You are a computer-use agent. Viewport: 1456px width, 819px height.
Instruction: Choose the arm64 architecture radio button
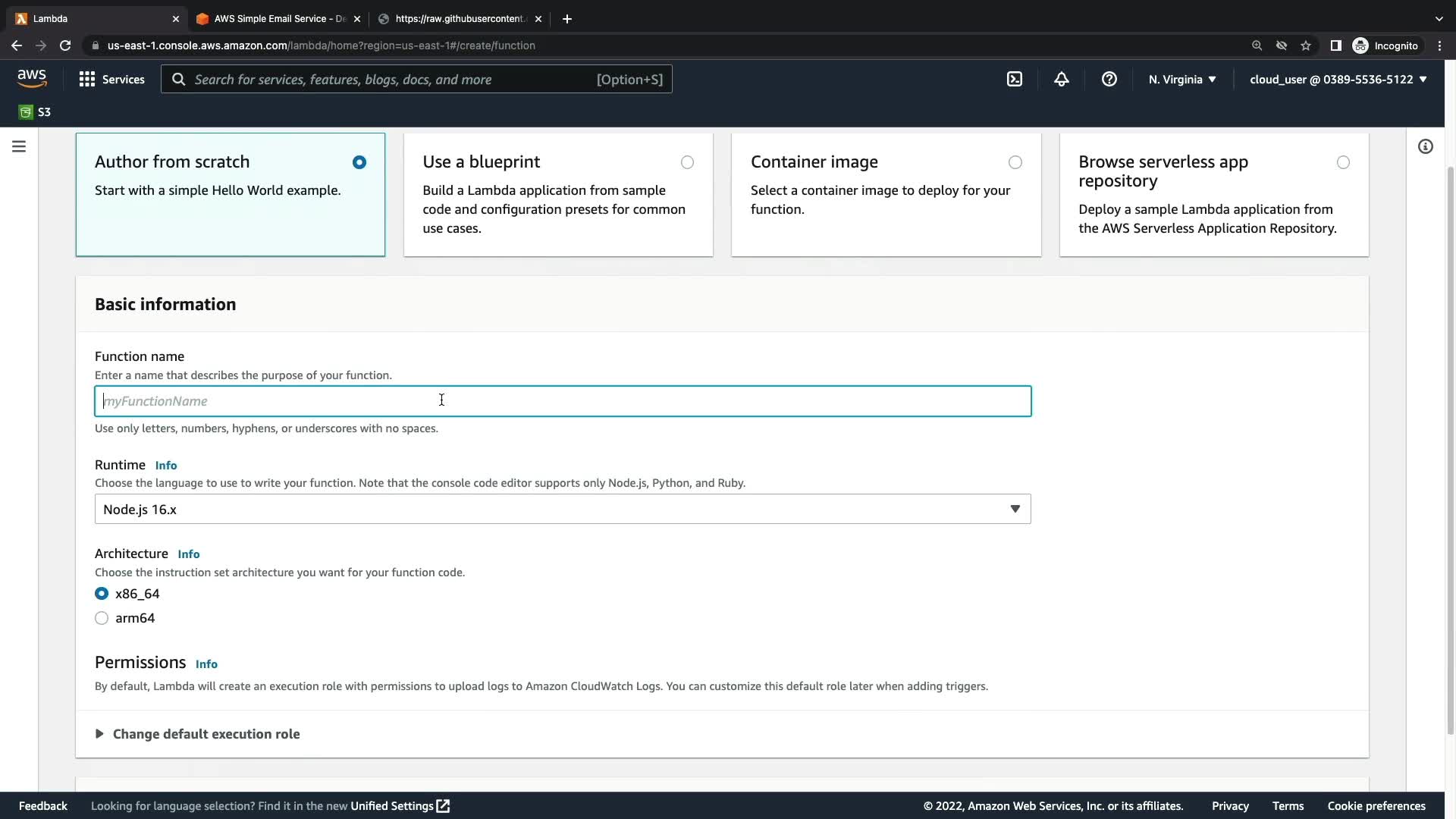click(102, 618)
